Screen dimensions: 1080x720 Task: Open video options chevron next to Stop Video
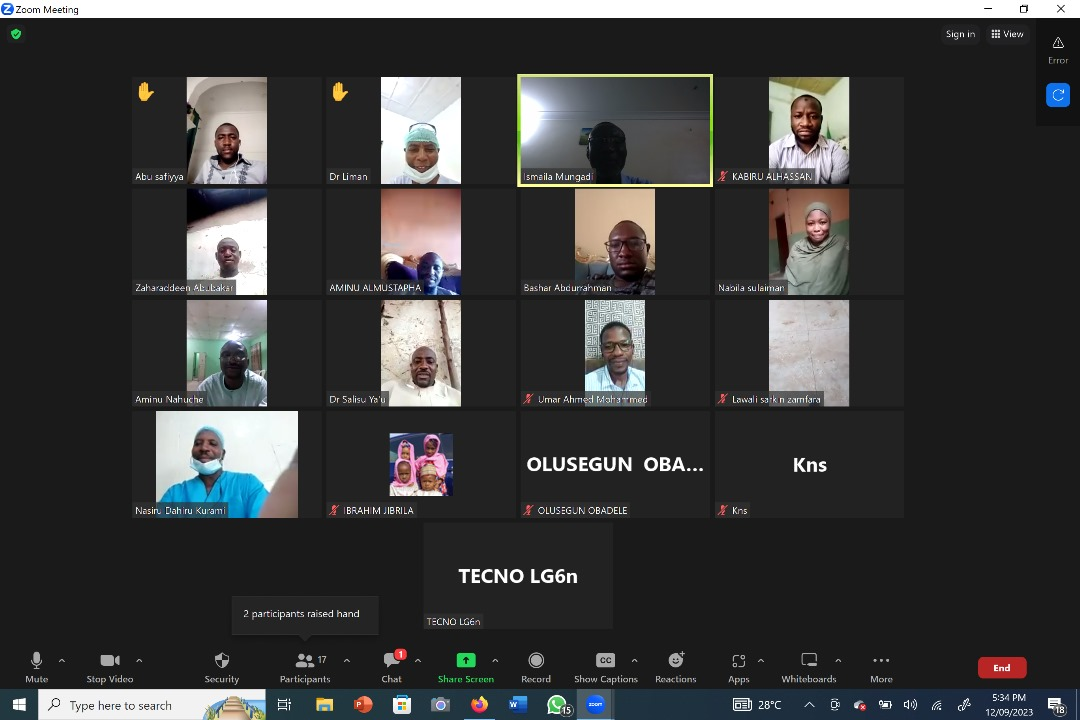point(140,660)
